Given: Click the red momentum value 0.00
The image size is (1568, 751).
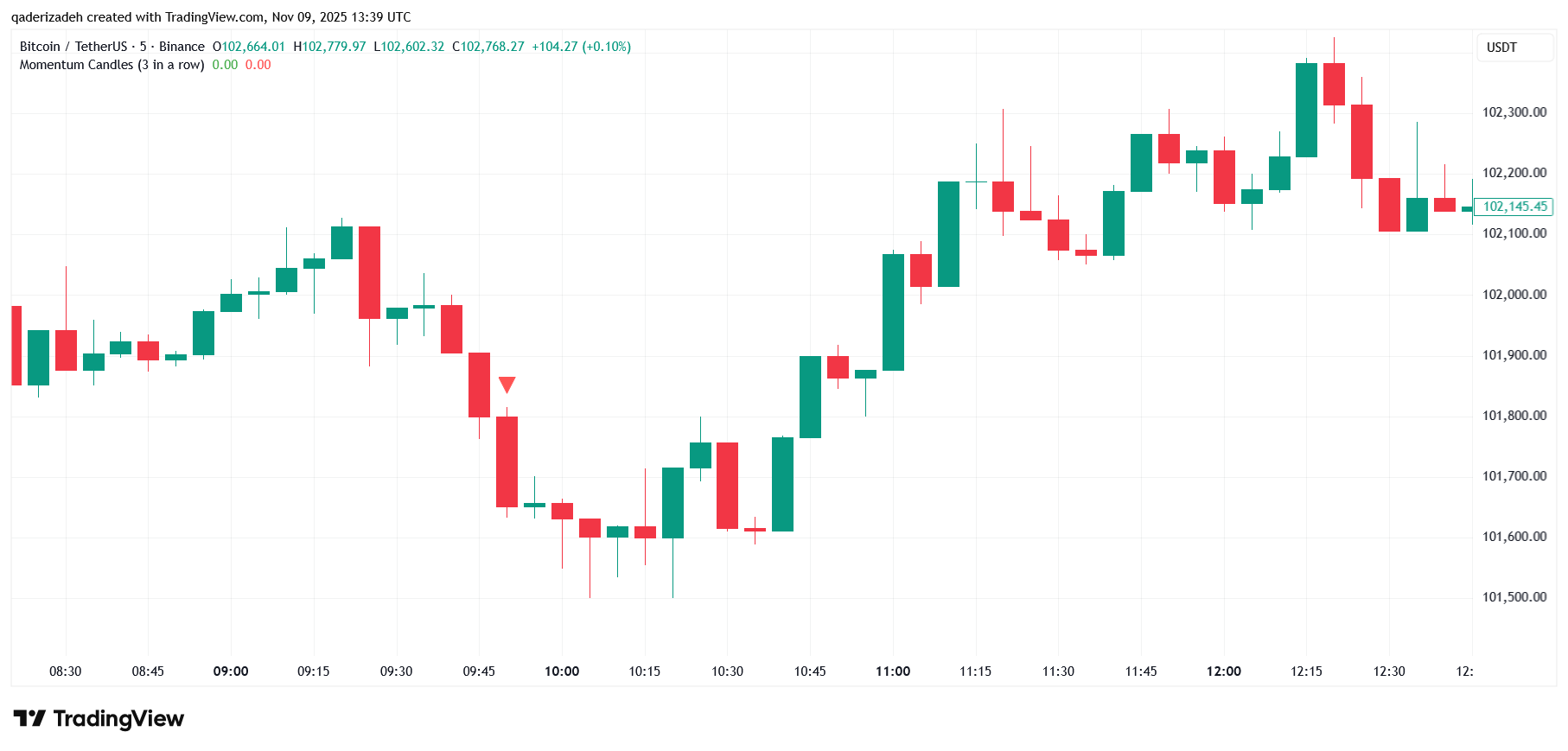Looking at the screenshot, I should (x=258, y=65).
